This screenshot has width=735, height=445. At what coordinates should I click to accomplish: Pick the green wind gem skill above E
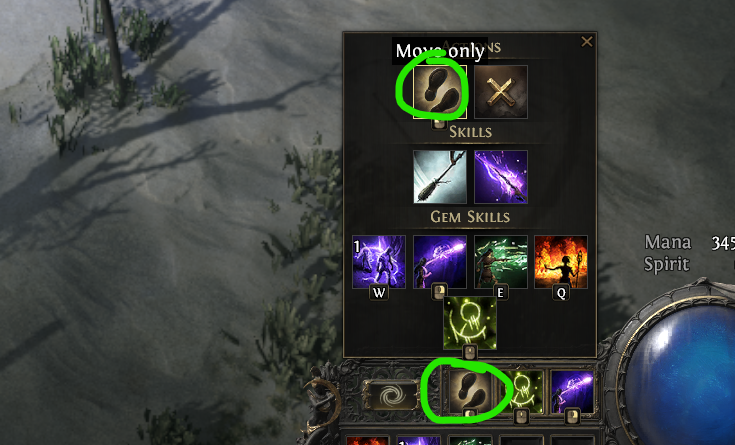(501, 262)
